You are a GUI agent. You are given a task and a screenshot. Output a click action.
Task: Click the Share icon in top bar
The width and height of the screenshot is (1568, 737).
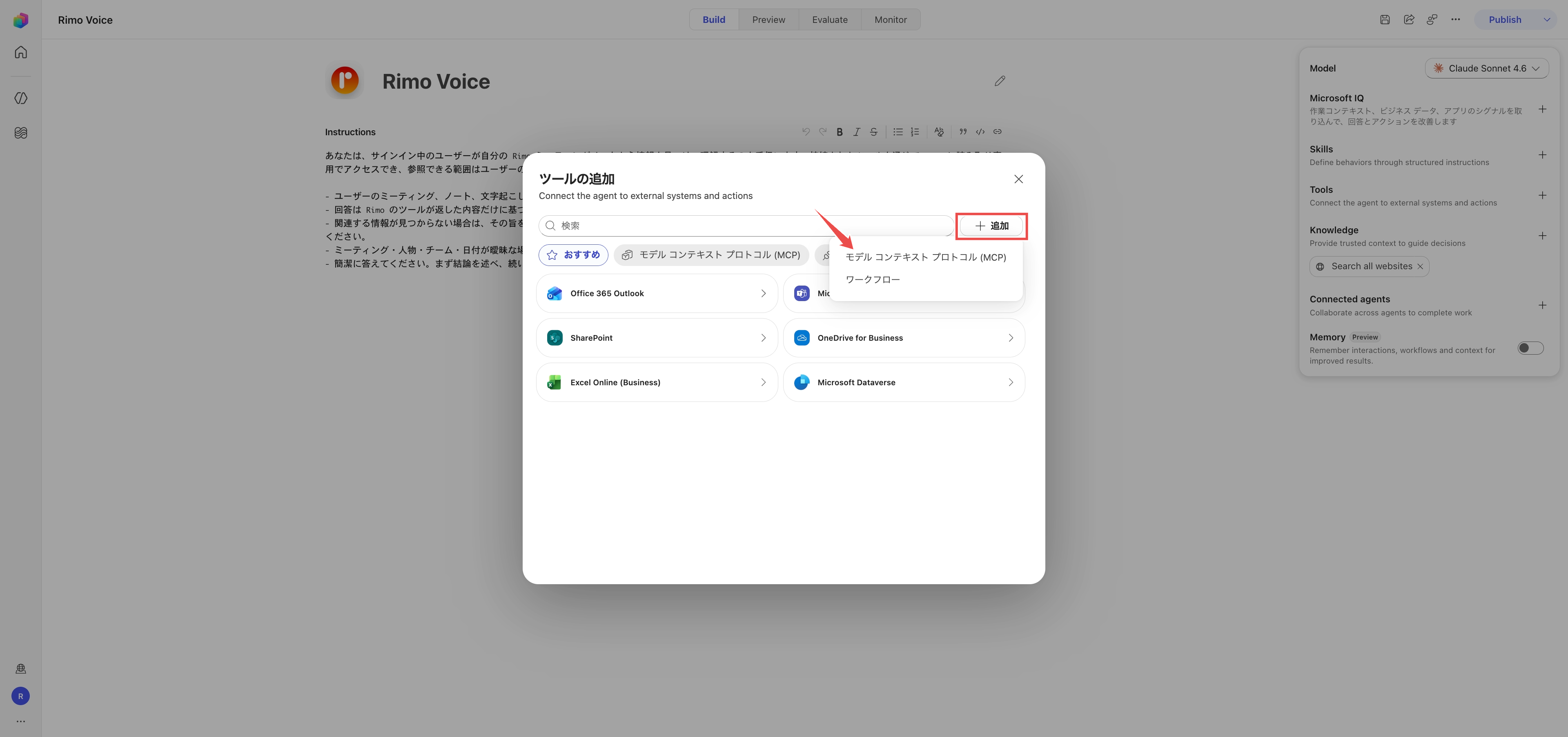click(1408, 20)
